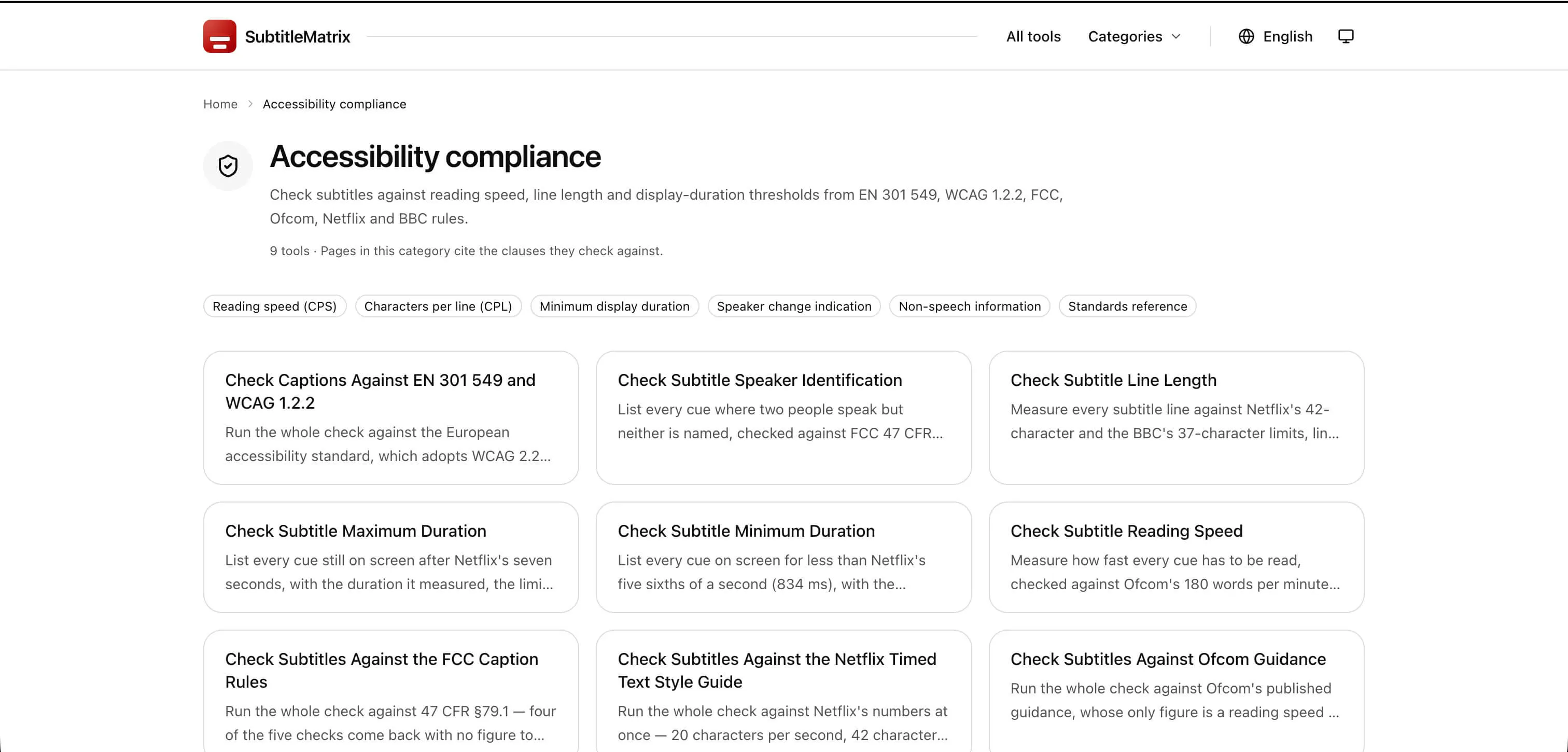Open Check Subtitle Line Length card
This screenshot has width=1568, height=752.
[1176, 417]
